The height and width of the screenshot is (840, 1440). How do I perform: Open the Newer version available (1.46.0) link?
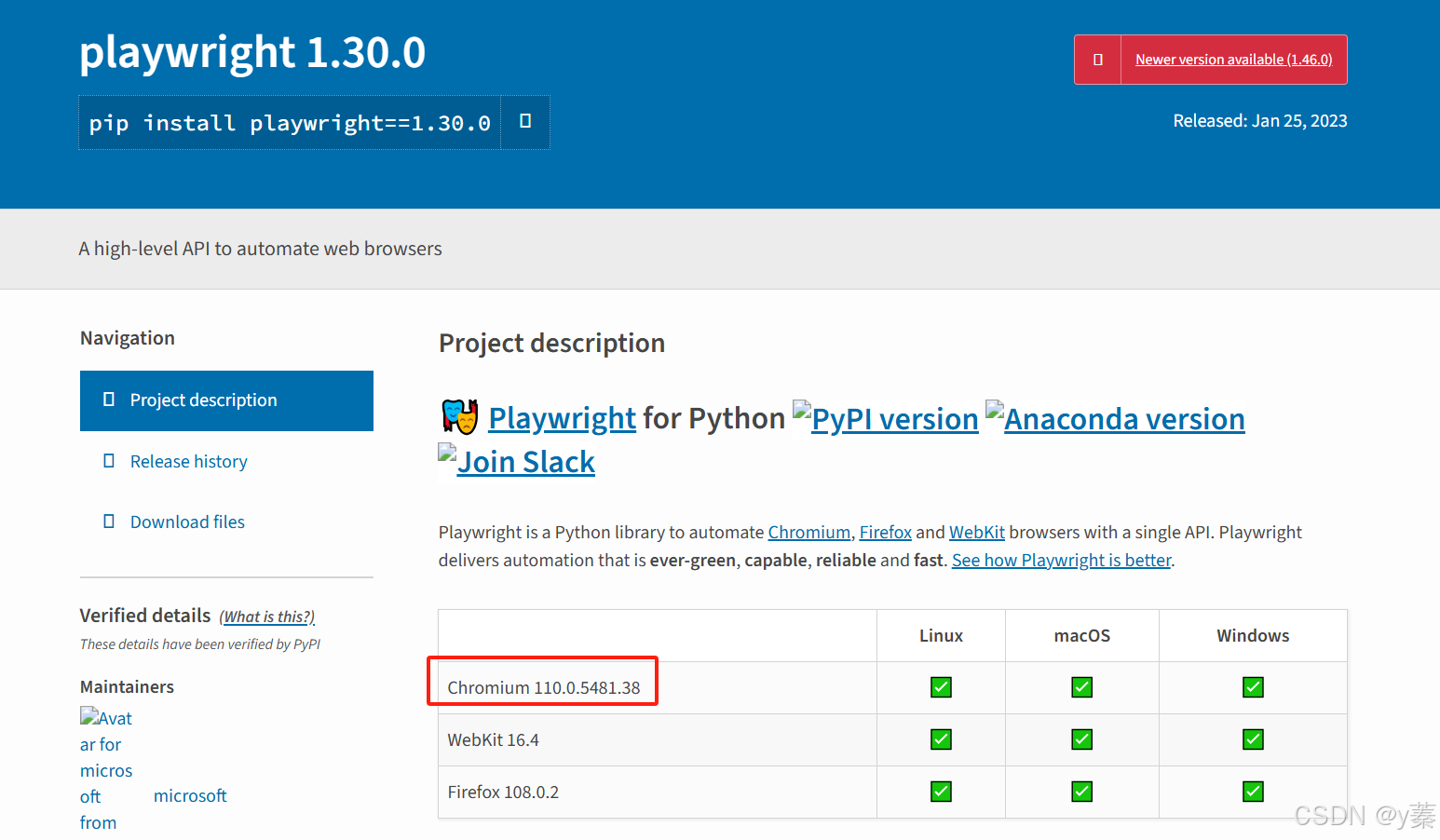[1233, 60]
